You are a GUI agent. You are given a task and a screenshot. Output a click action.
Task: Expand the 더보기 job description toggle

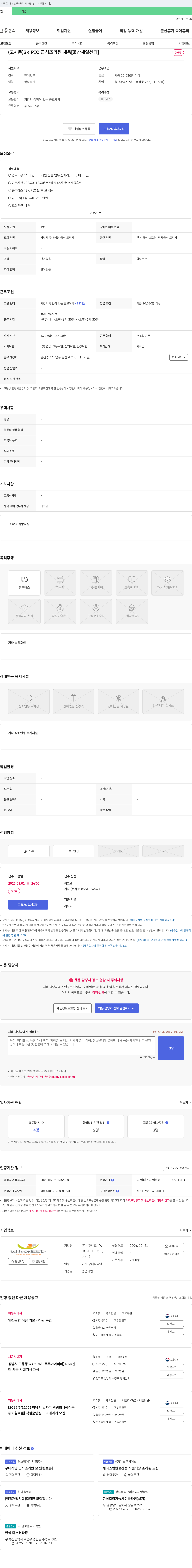[96, 213]
